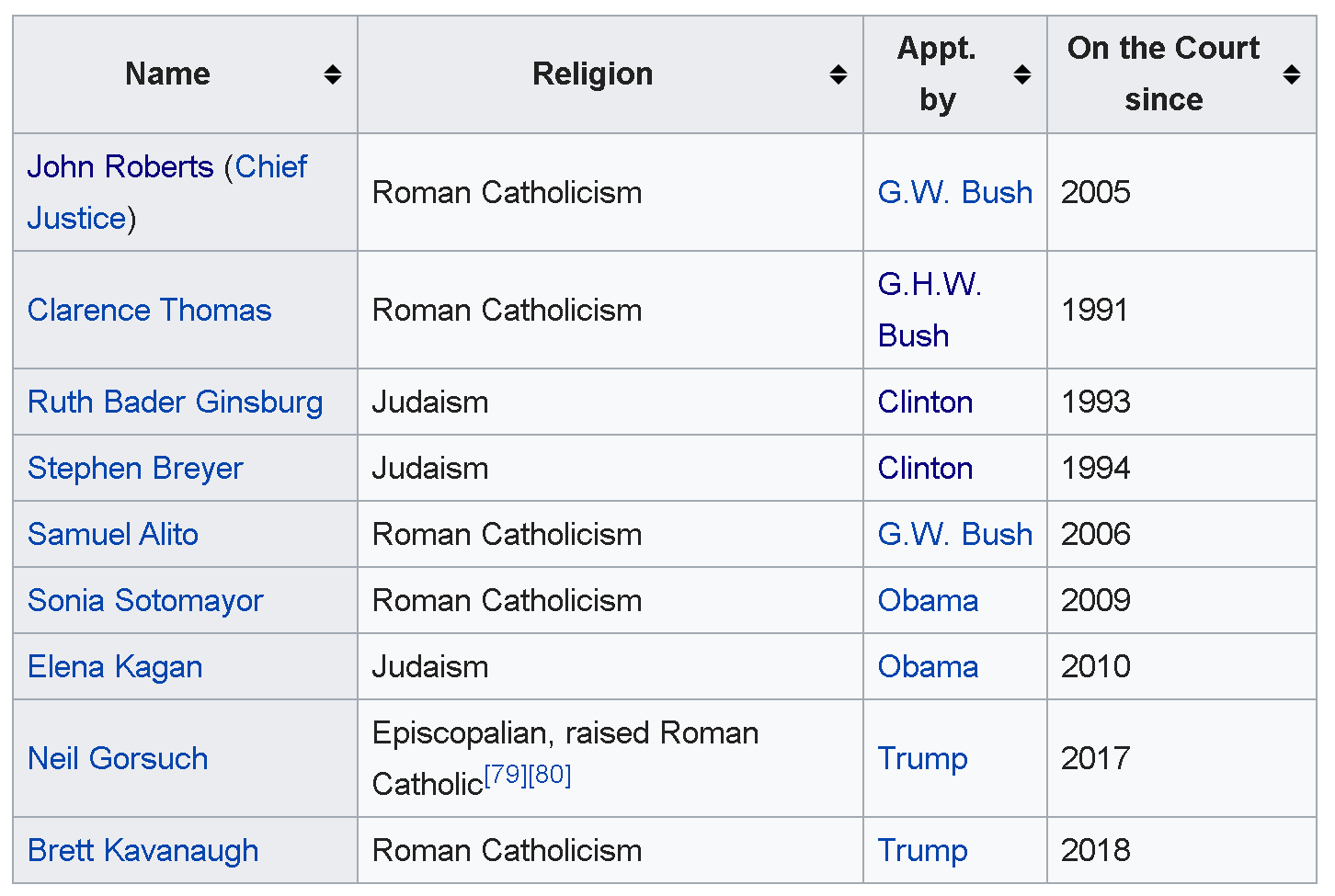
Task: Click the Elena Kagan link
Action: [115, 666]
